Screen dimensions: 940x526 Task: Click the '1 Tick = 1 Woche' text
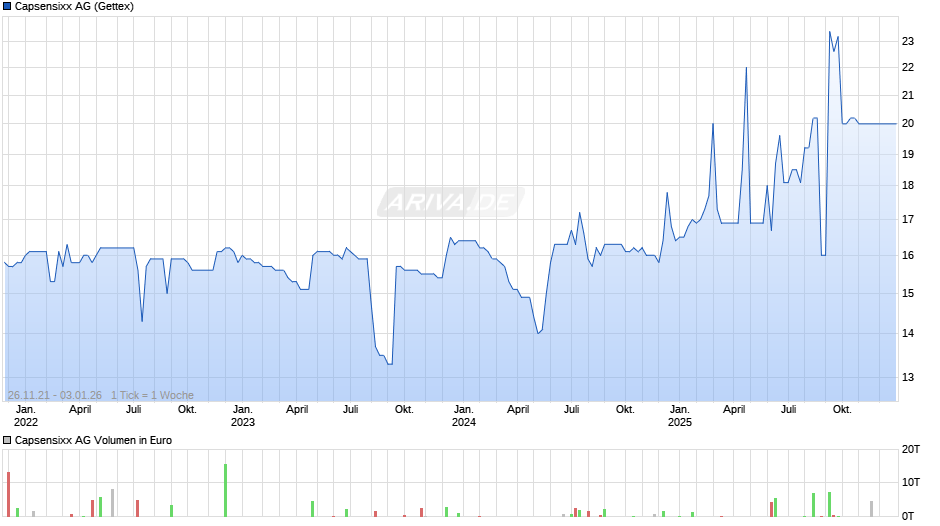[152, 395]
